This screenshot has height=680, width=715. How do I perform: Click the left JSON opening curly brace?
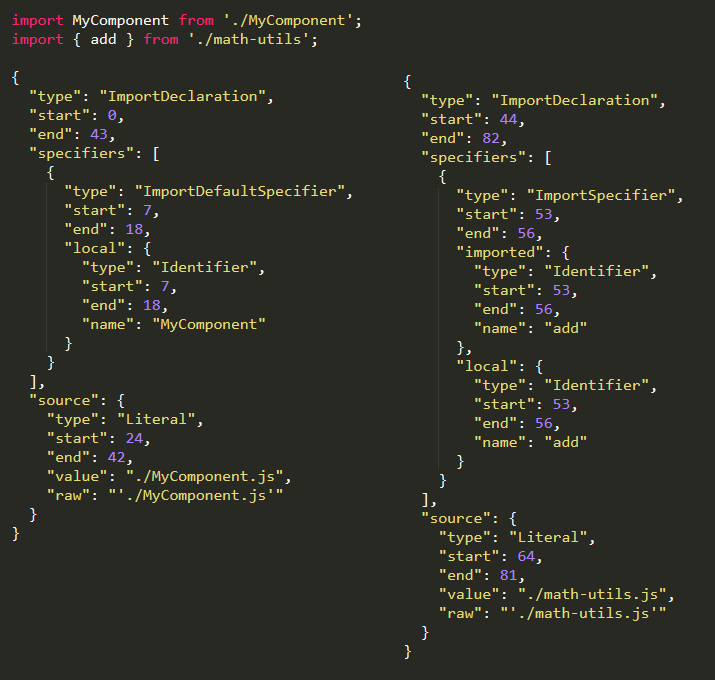tap(16, 78)
